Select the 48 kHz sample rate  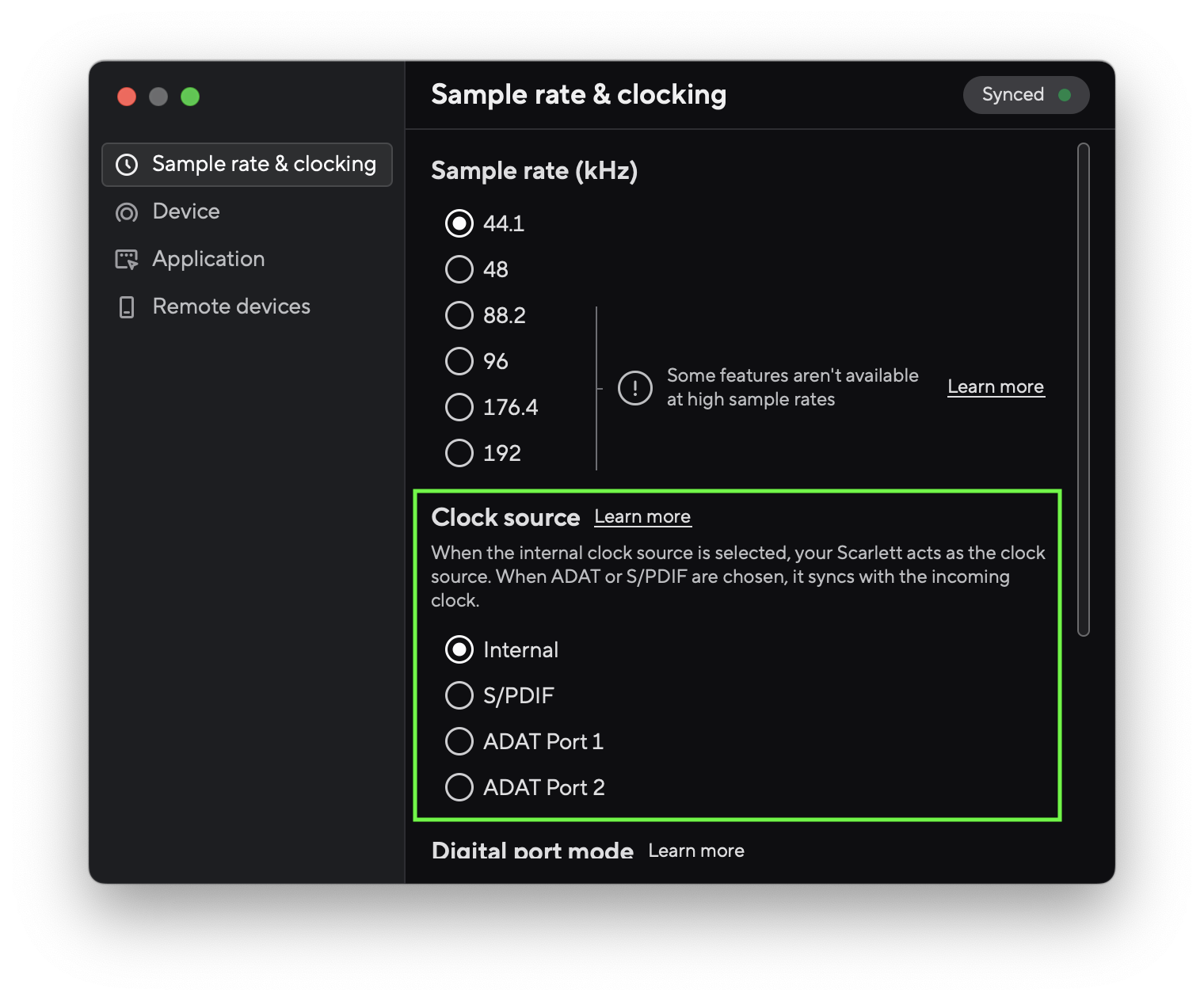[459, 269]
